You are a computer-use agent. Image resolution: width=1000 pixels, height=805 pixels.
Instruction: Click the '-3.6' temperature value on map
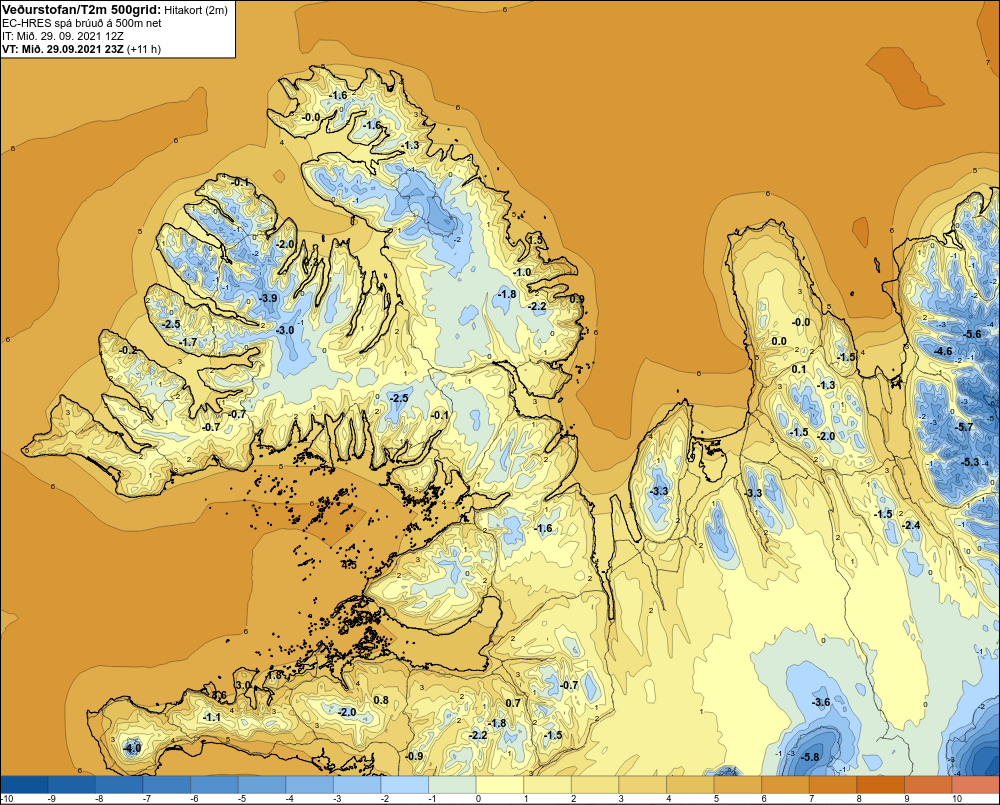point(821,702)
